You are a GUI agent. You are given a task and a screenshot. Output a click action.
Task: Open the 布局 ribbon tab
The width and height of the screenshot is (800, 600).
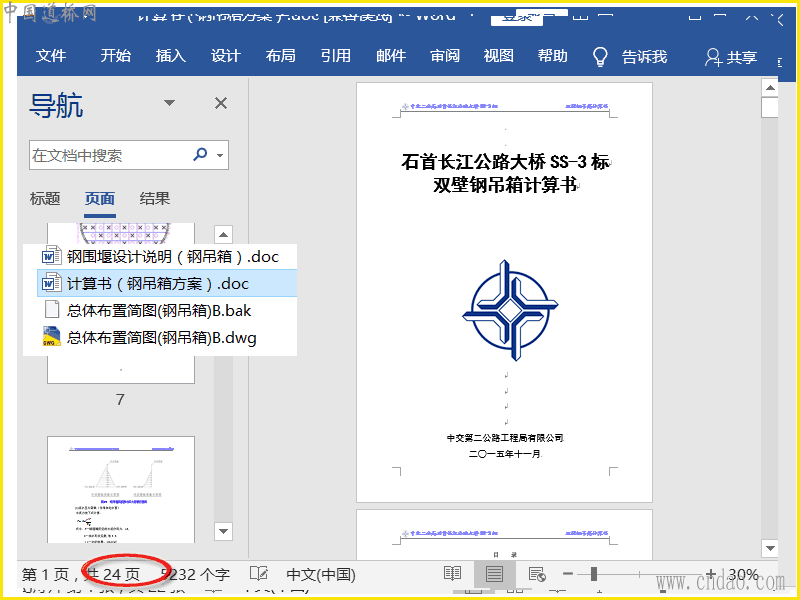pos(281,56)
